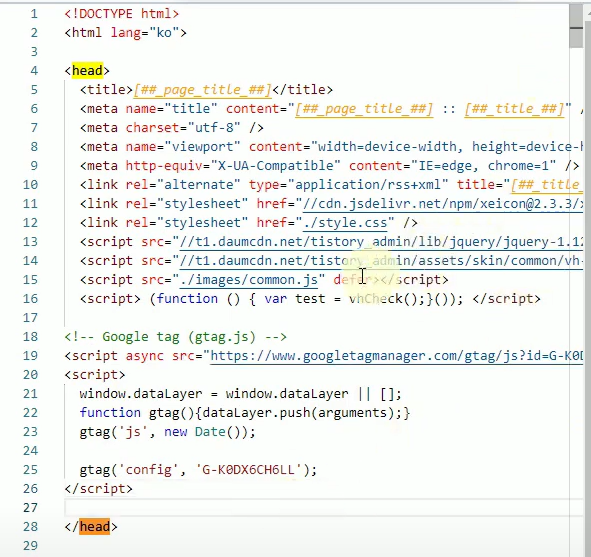Click the 'G-K0DX6CH6LL' config ID
Screen dimensions: 591x557
click(249, 470)
